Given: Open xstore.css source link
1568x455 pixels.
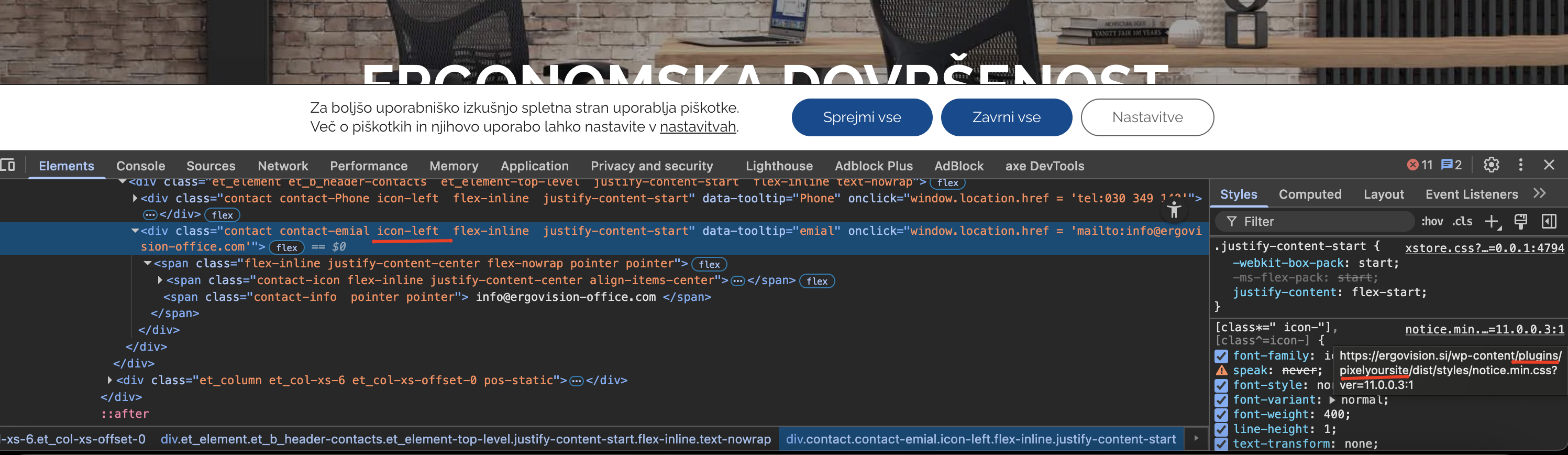Looking at the screenshot, I should point(1484,248).
